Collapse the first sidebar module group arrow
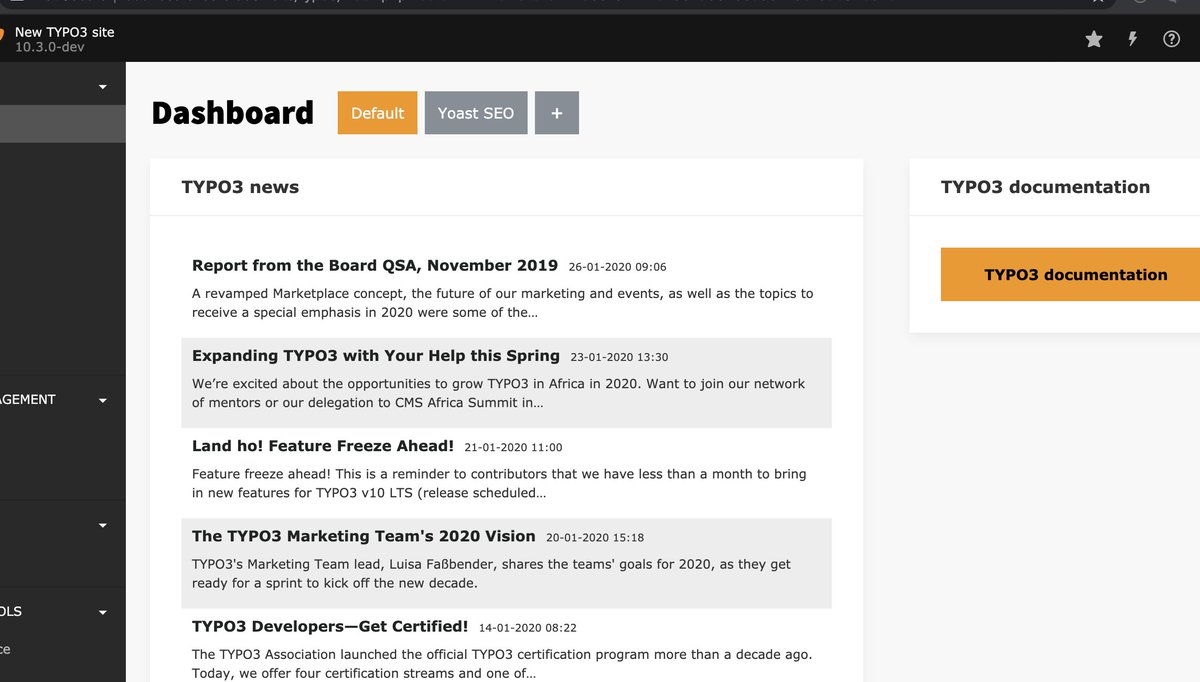Viewport: 1200px width, 682px height. [x=103, y=88]
